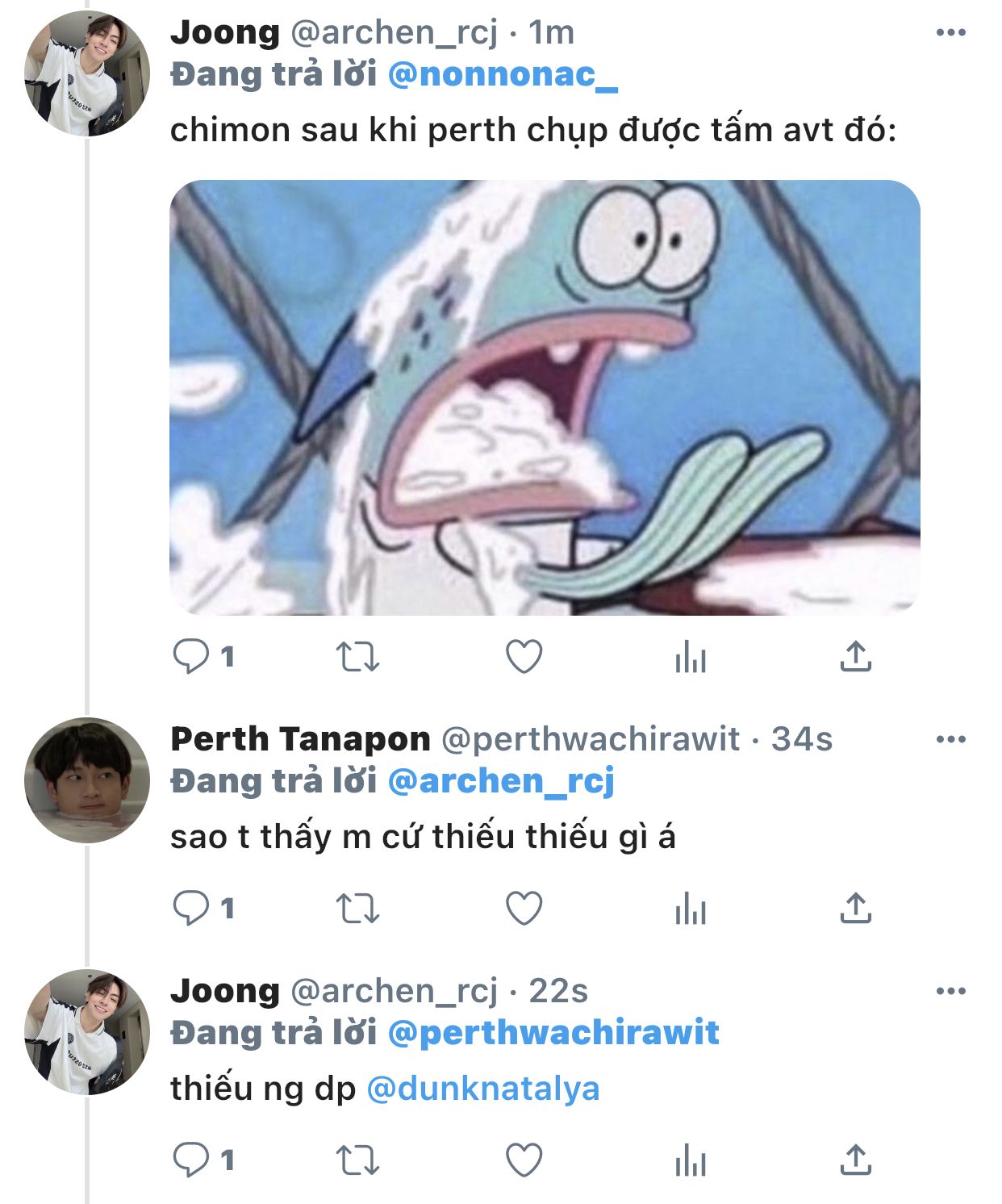This screenshot has height=1204, width=1002.
Task: View analytics for Perth Tanapon's reply
Action: pos(691,909)
